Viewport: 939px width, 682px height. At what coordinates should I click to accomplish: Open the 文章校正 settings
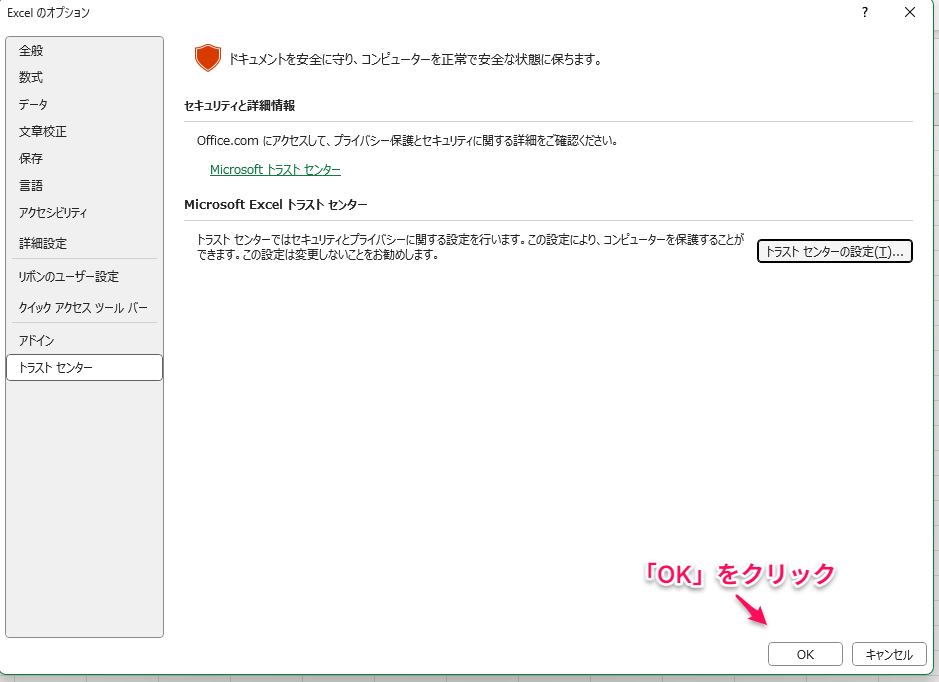pos(43,132)
